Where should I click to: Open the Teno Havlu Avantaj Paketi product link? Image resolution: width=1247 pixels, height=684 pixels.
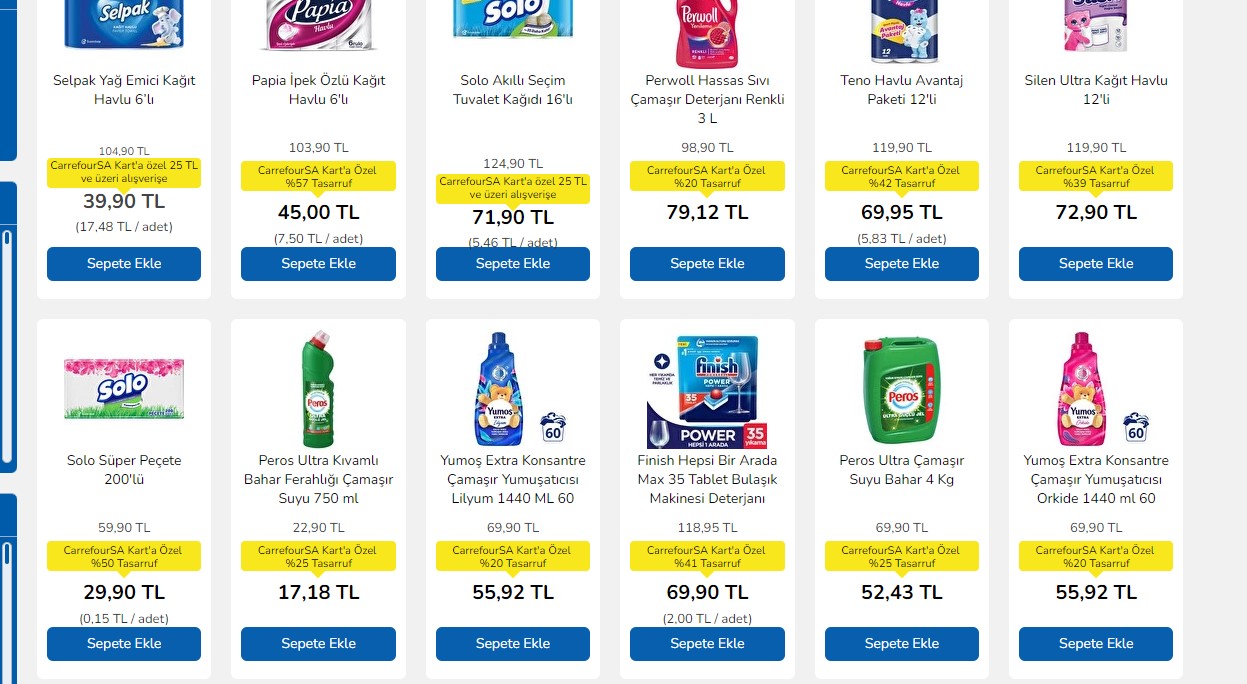tap(901, 90)
